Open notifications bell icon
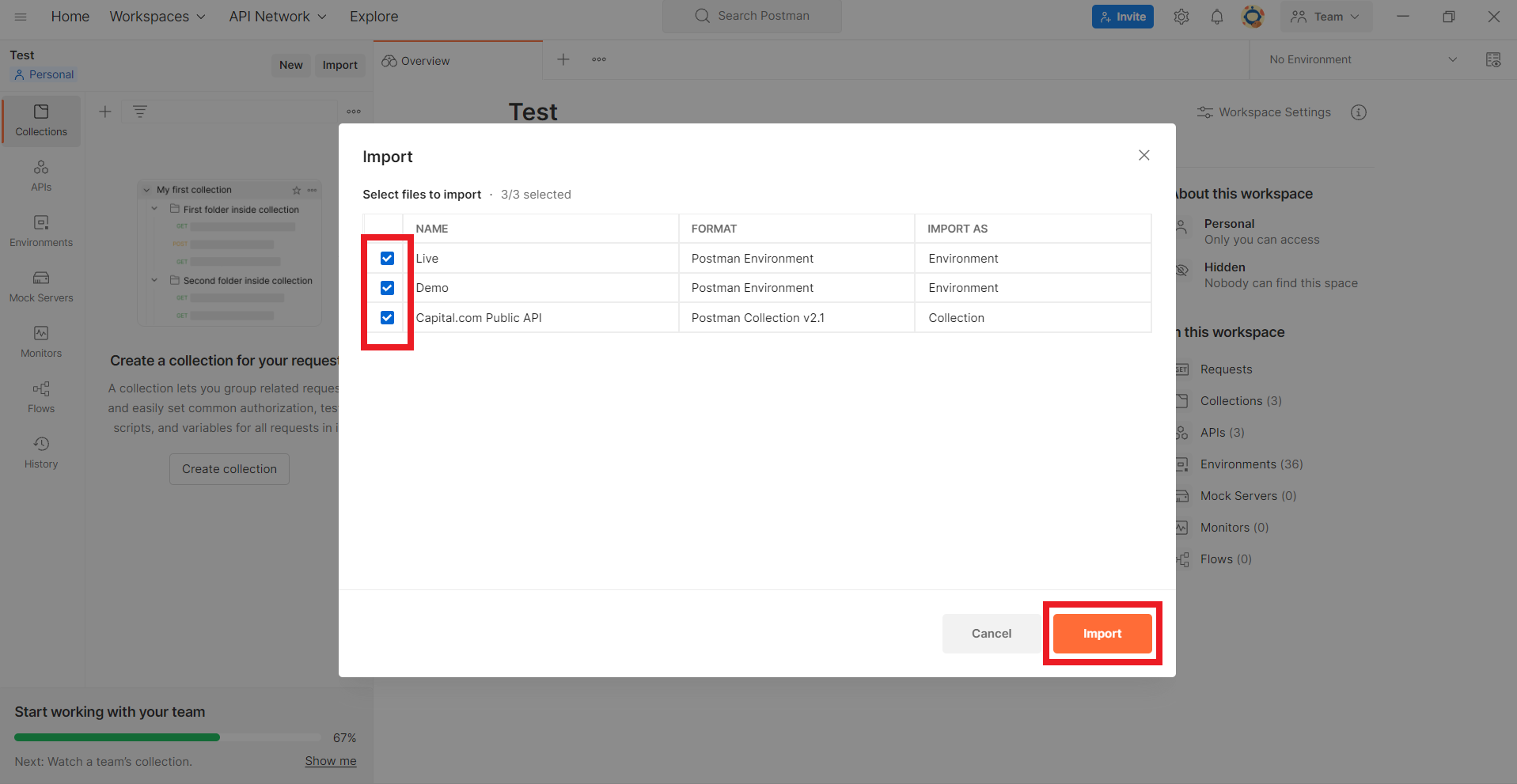The height and width of the screenshot is (784, 1517). tap(1217, 17)
